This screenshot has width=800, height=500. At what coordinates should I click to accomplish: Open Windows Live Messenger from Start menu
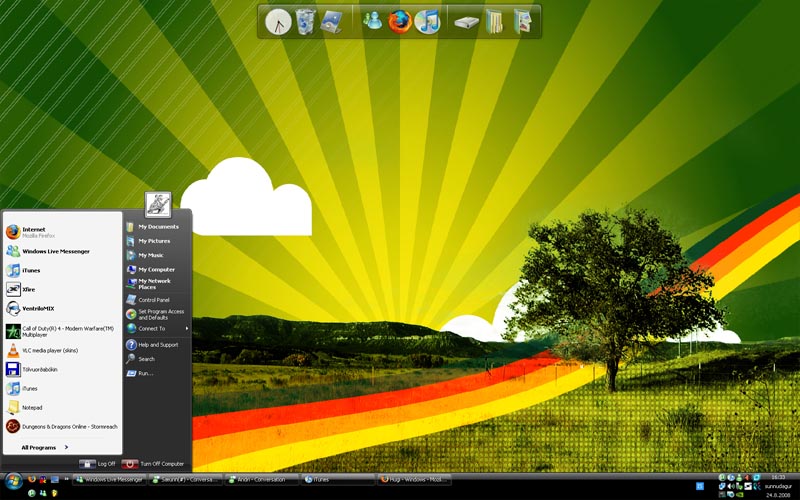[62, 251]
